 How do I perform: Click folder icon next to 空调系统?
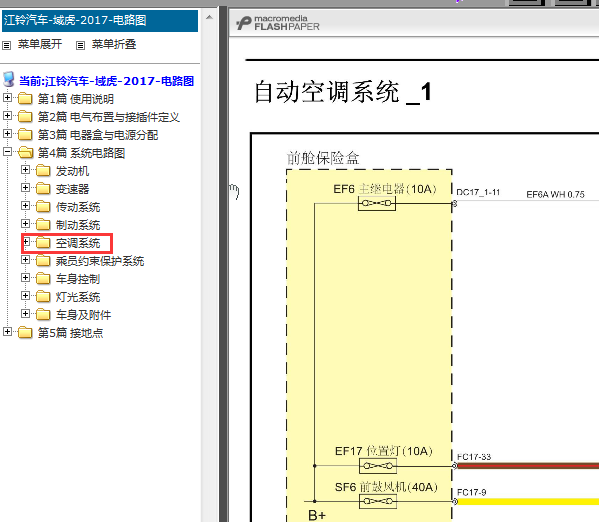pos(43,242)
